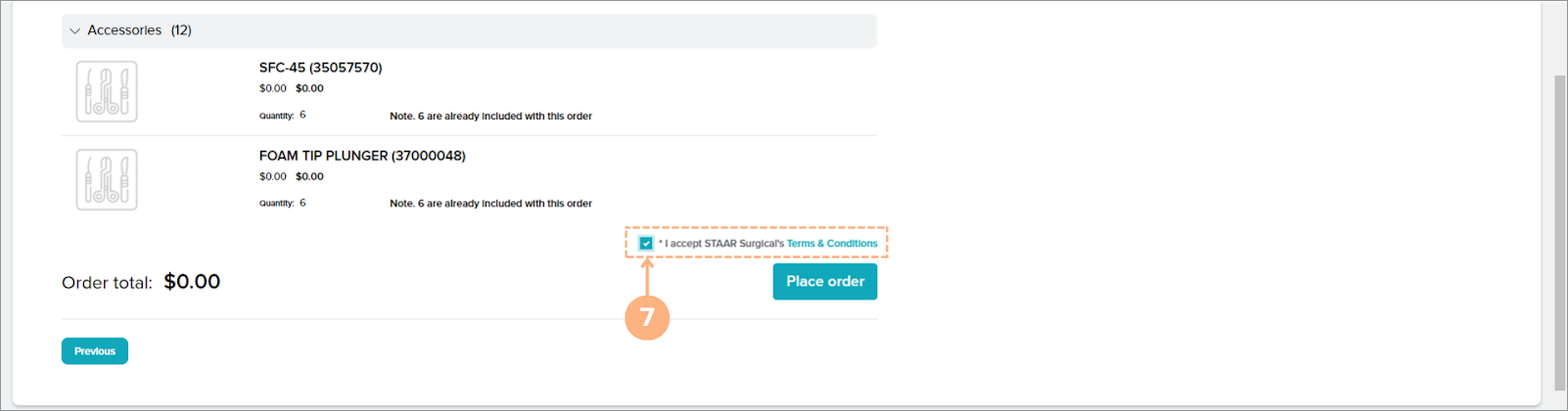Click the note beside SFC-45 quantity

(490, 116)
